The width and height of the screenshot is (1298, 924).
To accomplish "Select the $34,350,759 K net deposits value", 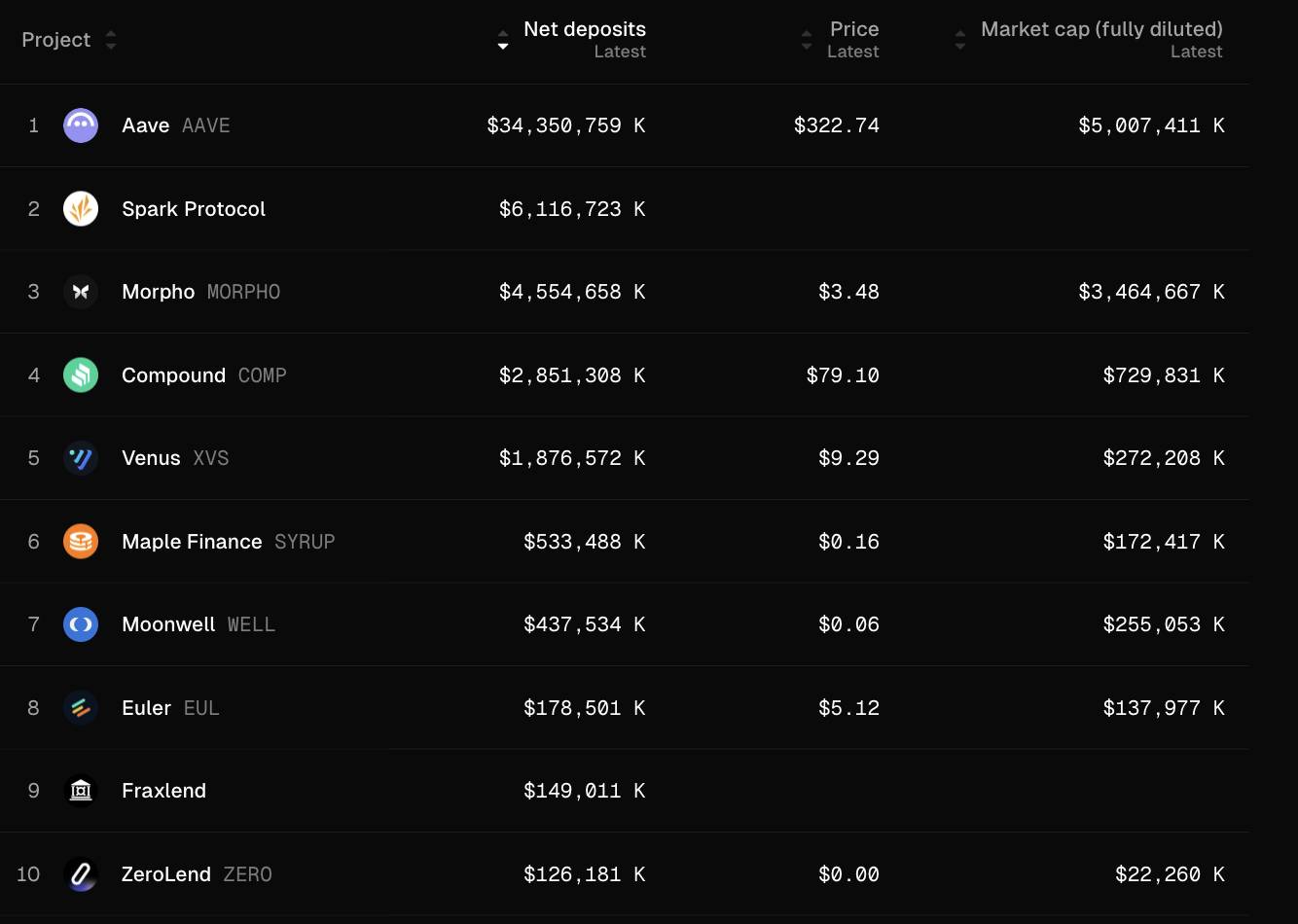I will [x=566, y=125].
